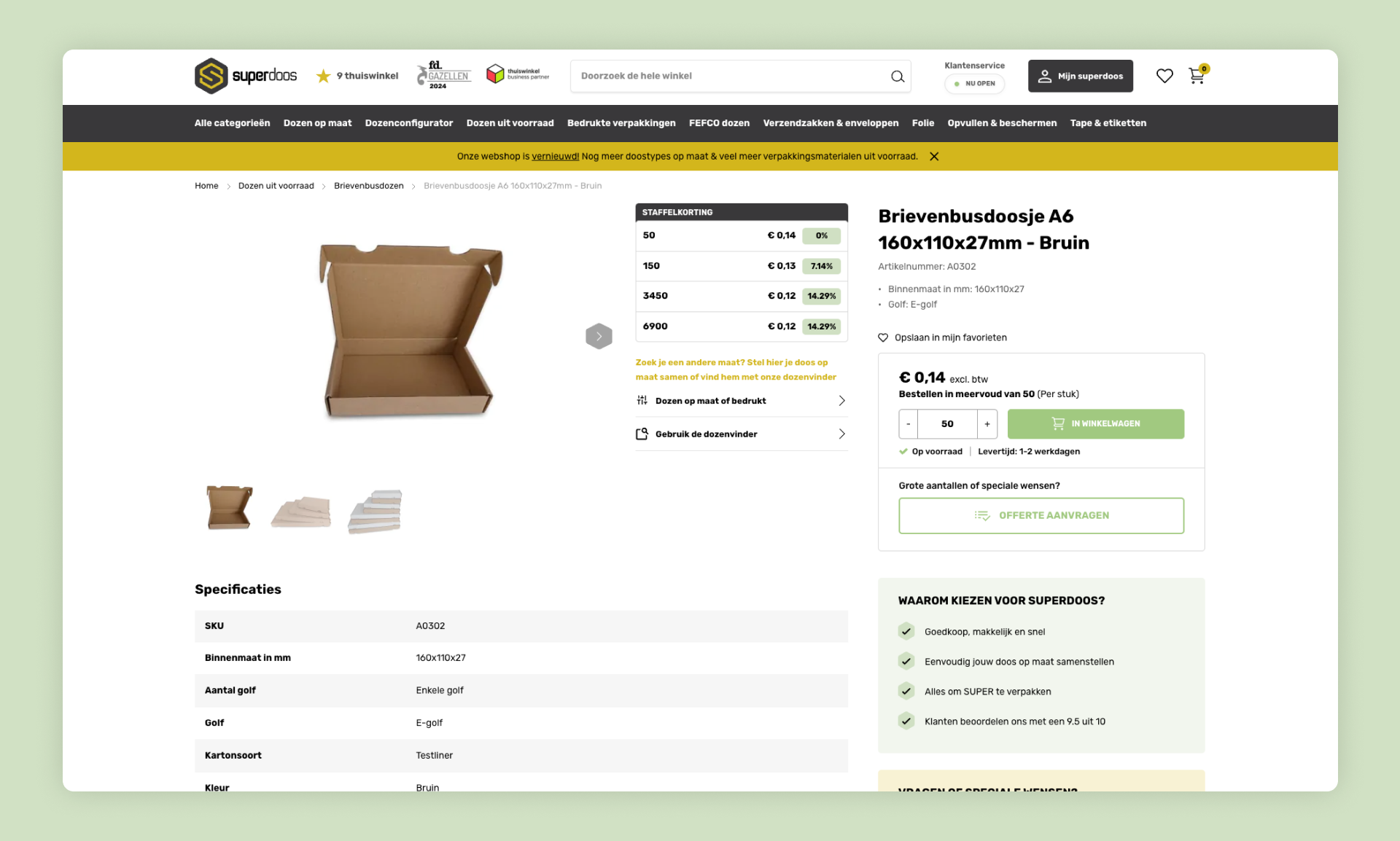Expand Gebruik de dozenvinder chevron
Image resolution: width=1400 pixels, height=841 pixels.
point(841,434)
